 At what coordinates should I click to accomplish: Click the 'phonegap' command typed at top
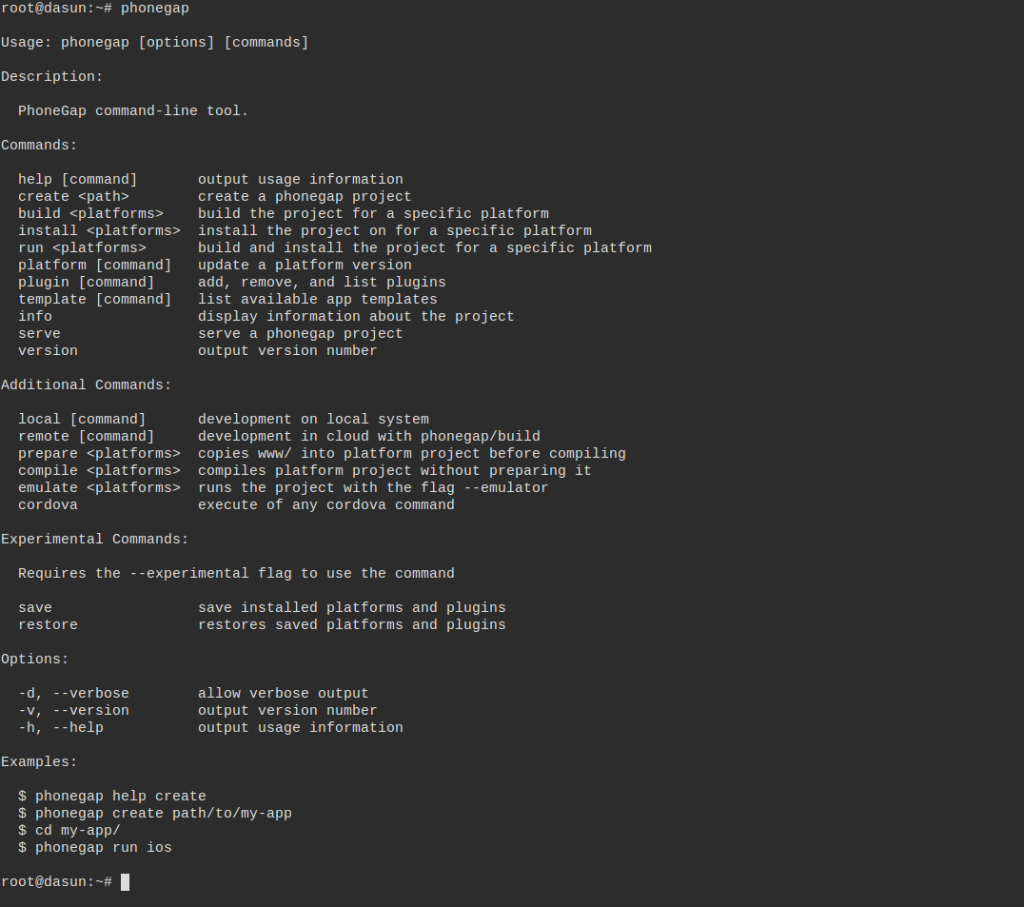pyautogui.click(x=155, y=8)
